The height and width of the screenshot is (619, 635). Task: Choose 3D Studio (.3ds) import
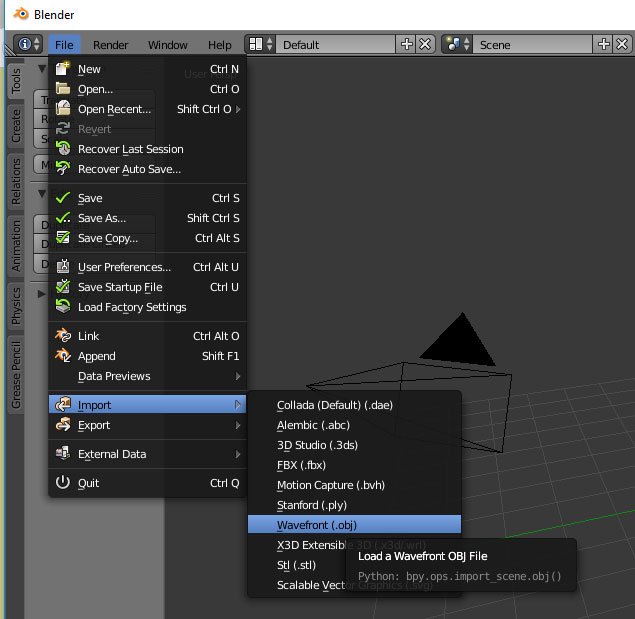(x=354, y=445)
